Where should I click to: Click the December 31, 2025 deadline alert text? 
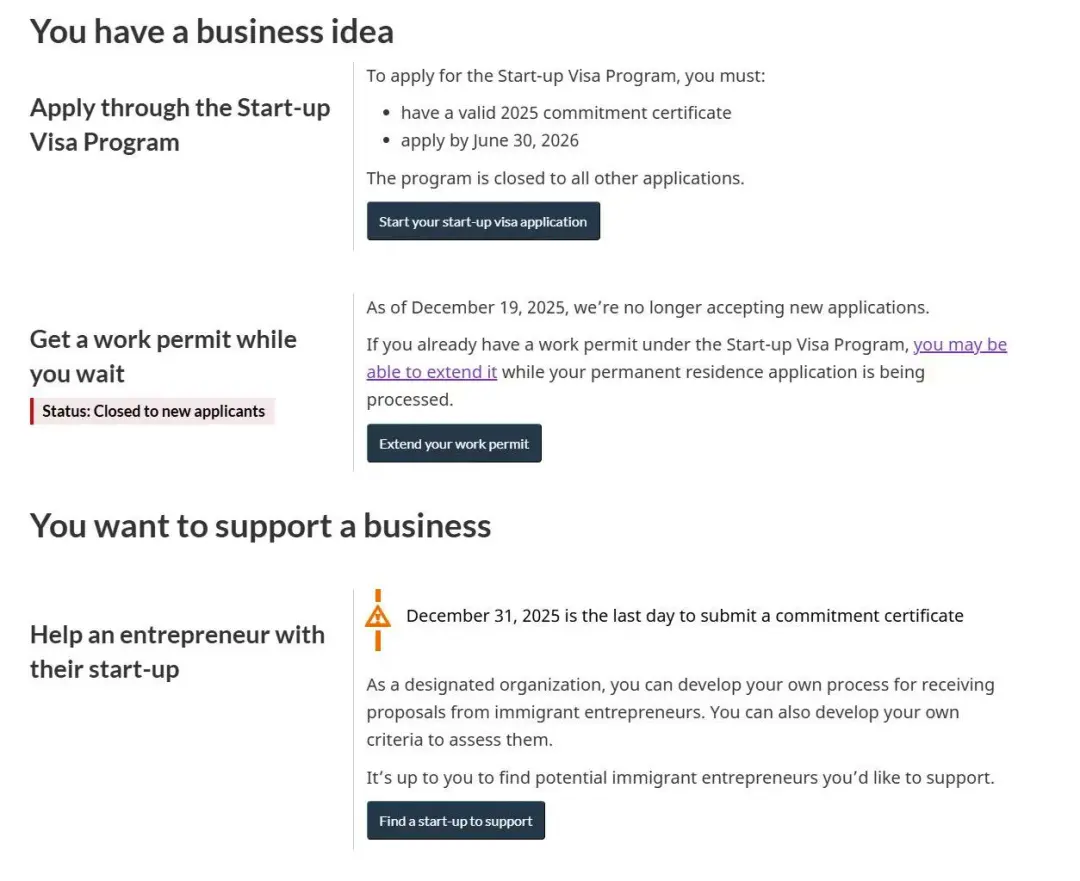685,616
